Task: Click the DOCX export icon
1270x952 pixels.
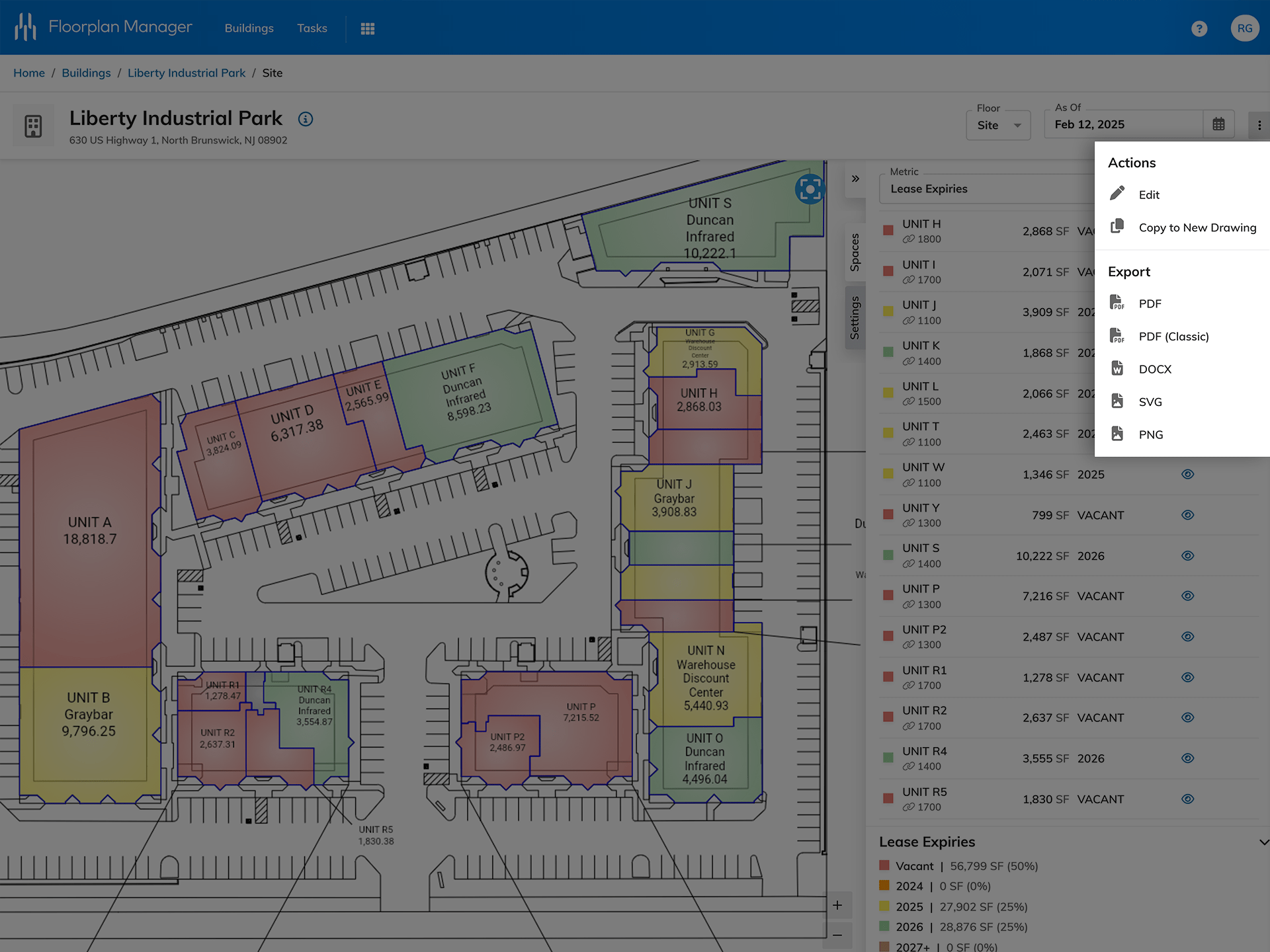Action: coord(1118,368)
